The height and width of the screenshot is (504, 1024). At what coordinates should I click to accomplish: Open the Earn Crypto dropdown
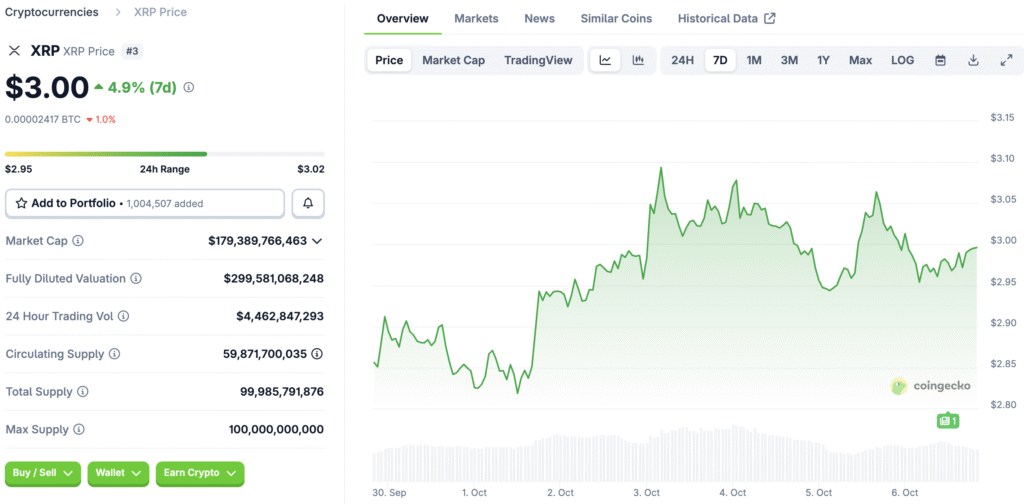pyautogui.click(x=200, y=472)
